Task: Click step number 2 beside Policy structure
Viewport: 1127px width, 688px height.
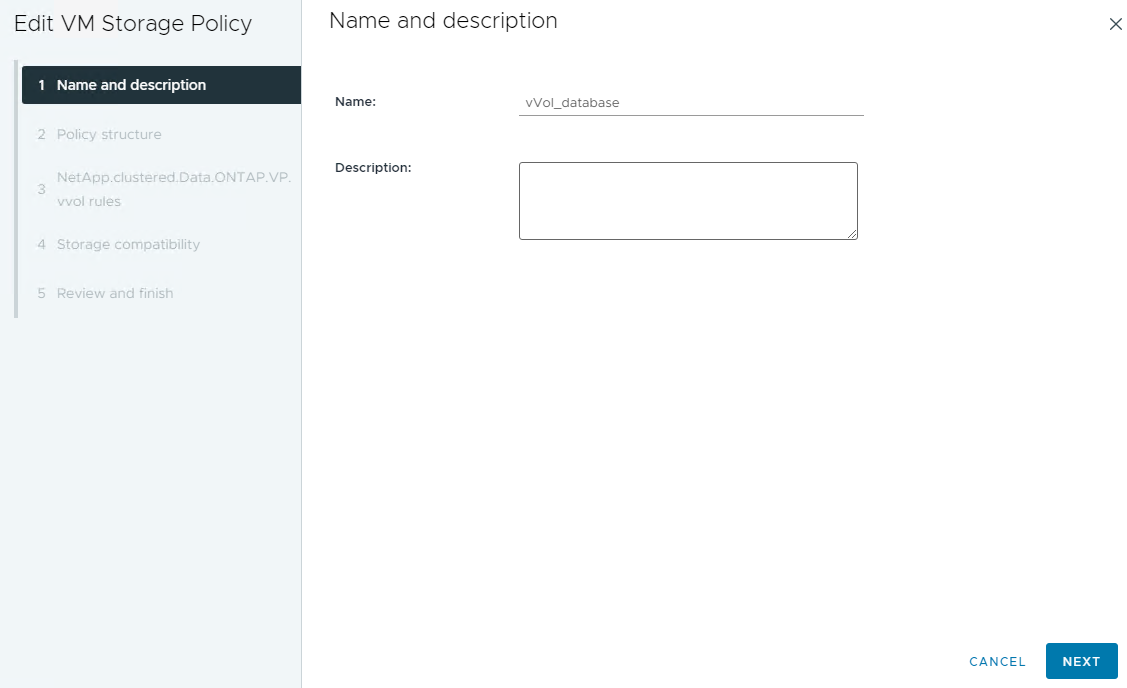Action: point(41,134)
